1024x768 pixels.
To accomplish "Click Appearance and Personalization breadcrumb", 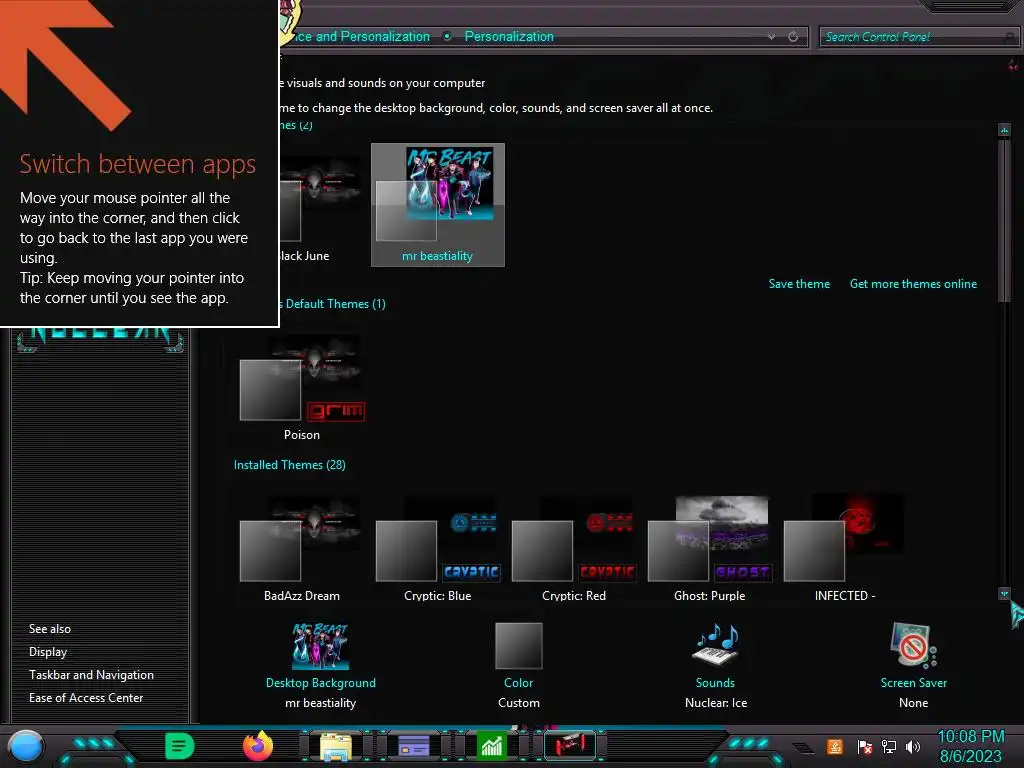I will 356,37.
